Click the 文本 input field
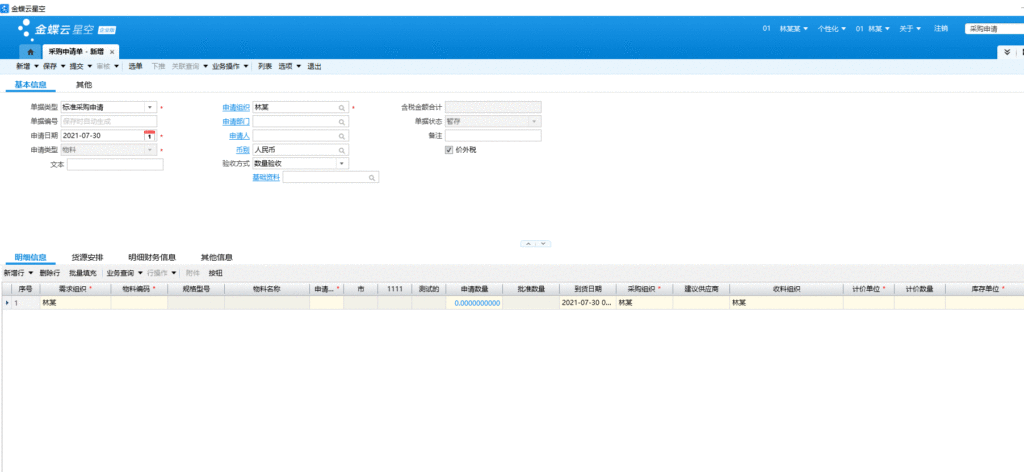The width and height of the screenshot is (1024, 472). tap(115, 165)
